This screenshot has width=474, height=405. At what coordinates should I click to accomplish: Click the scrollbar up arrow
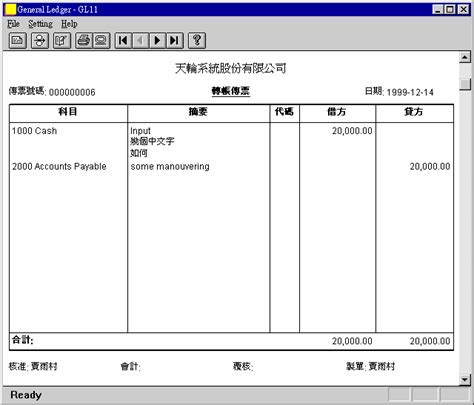click(465, 57)
